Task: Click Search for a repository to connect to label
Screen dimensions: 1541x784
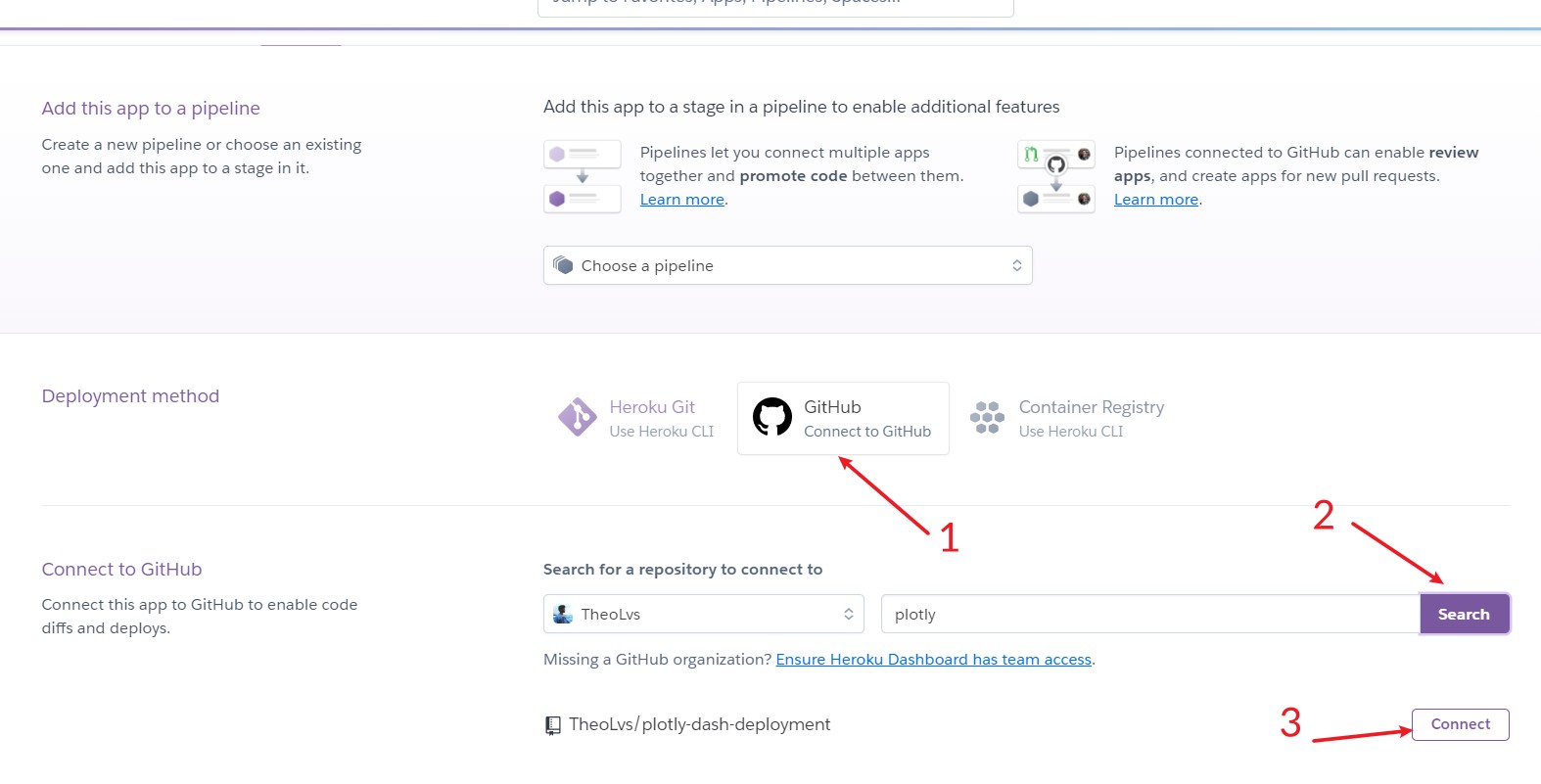Action: coord(682,570)
